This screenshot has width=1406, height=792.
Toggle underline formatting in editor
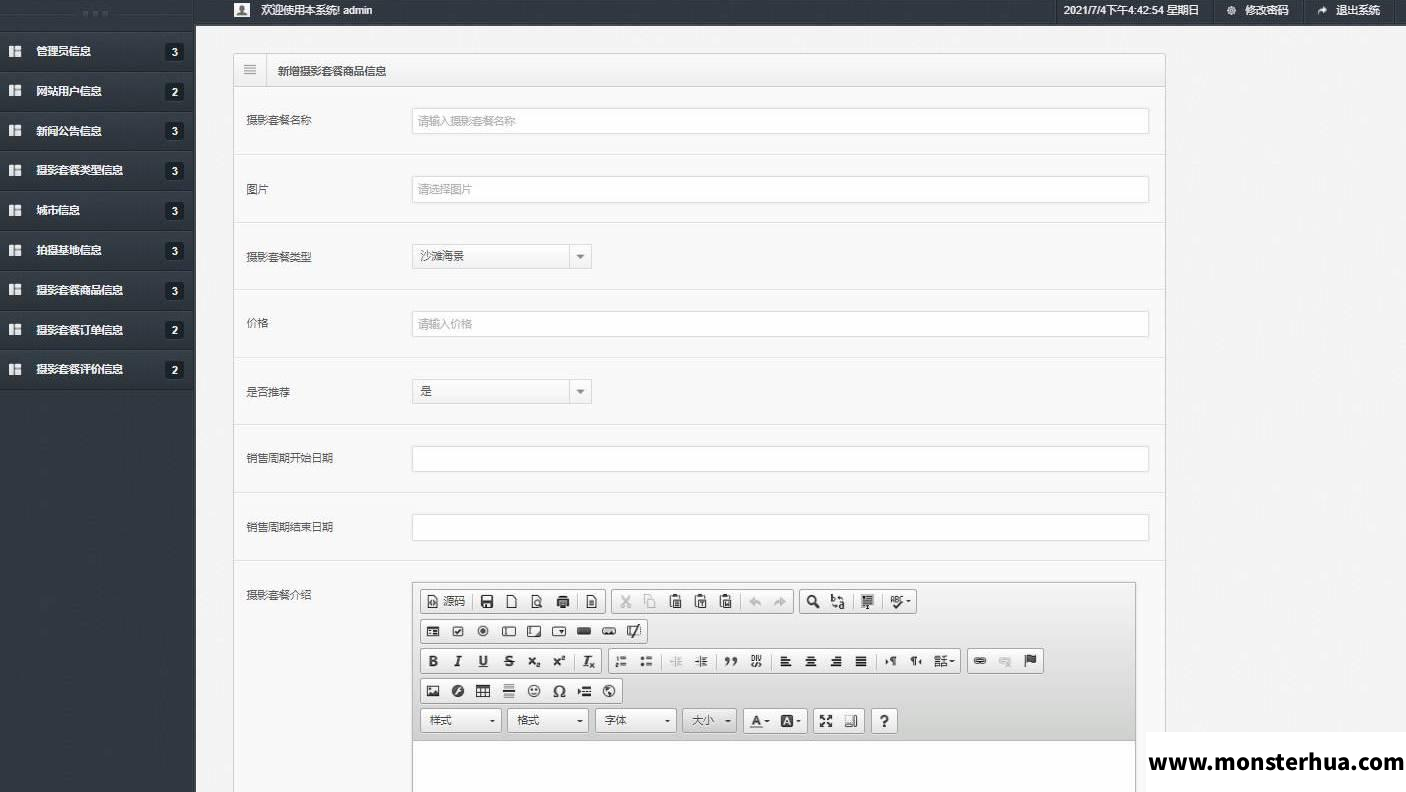(483, 661)
